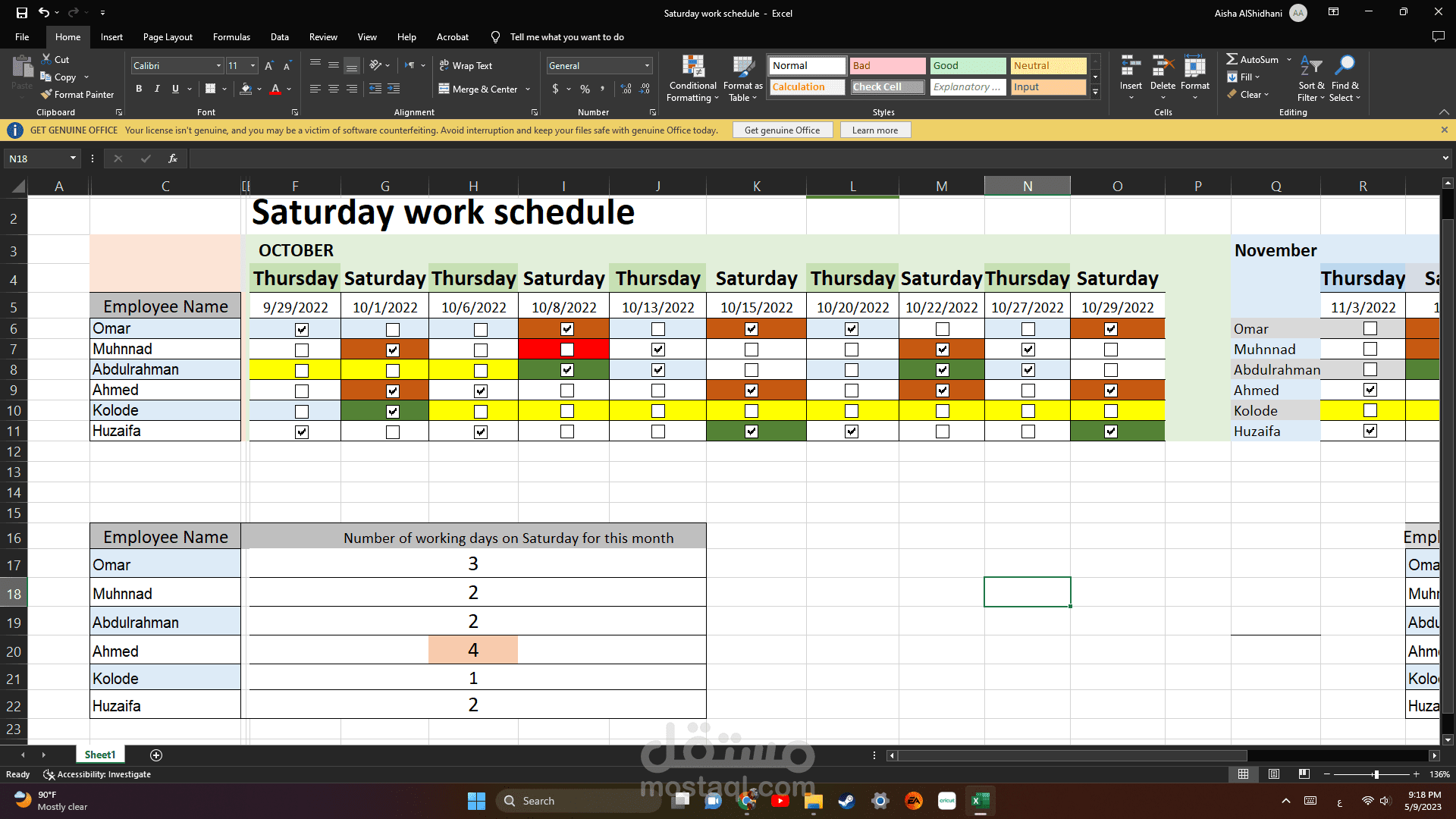Click the Save icon in title bar
Screen dimensions: 1456x819
pyautogui.click(x=21, y=13)
